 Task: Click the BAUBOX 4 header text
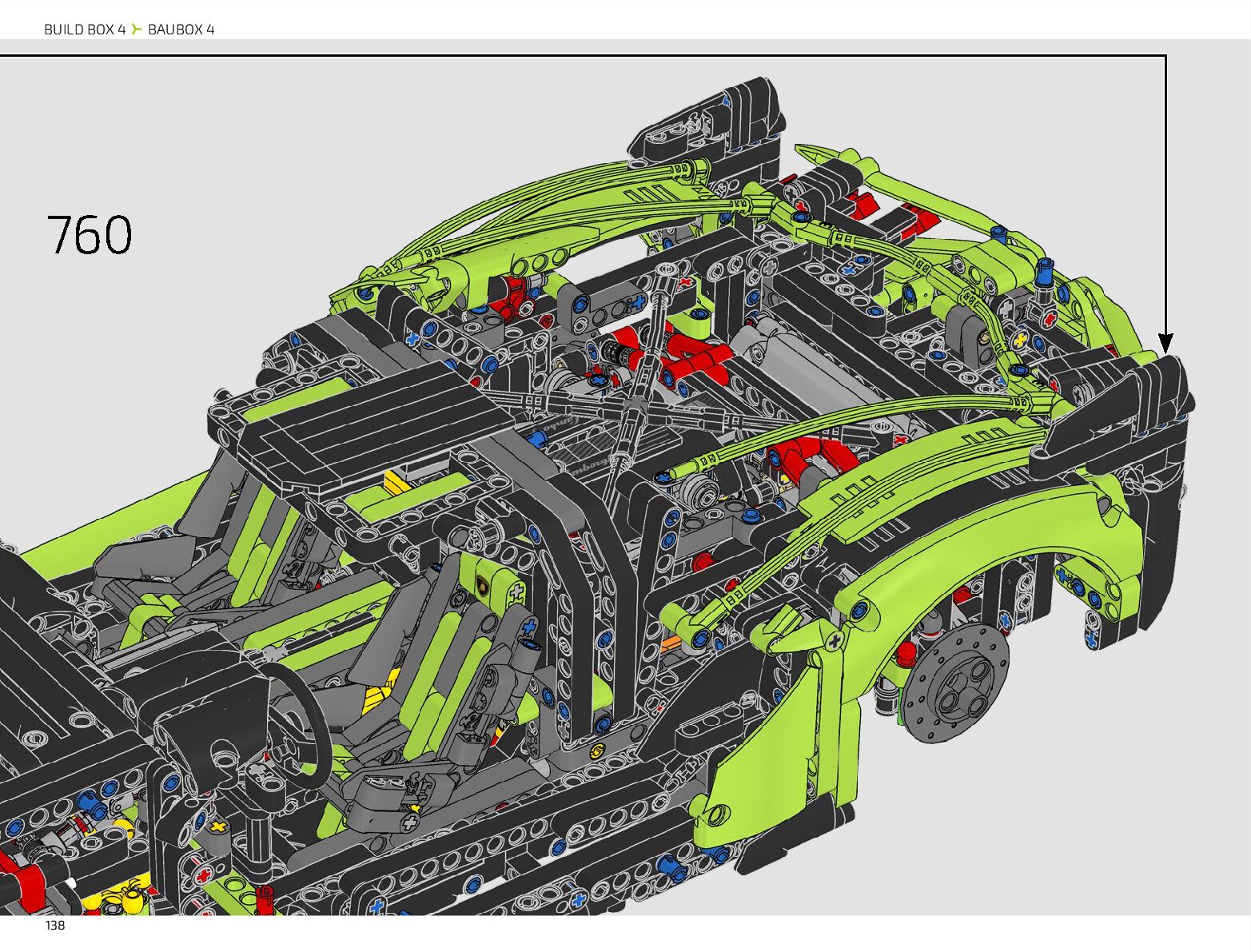(x=181, y=30)
